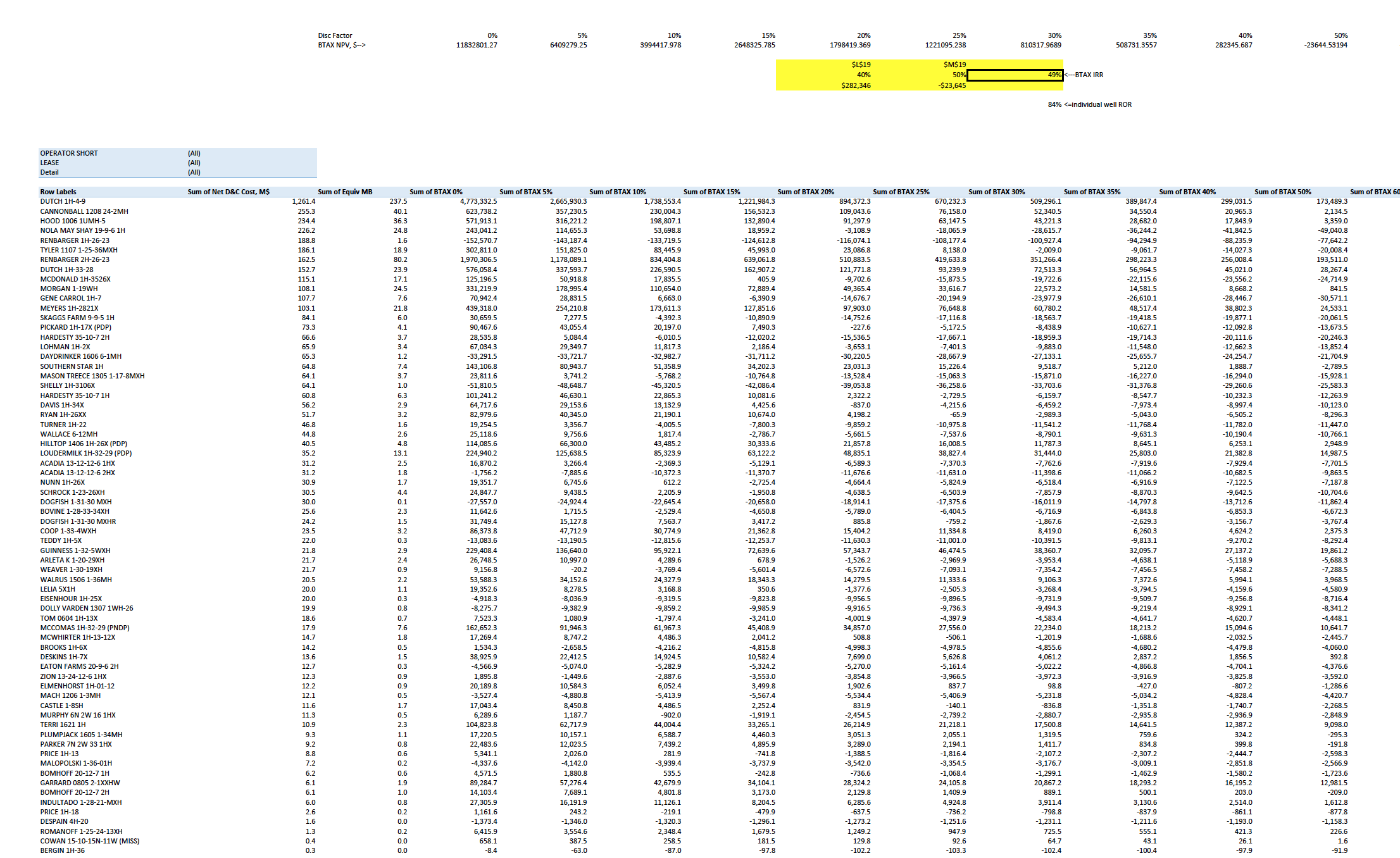Screen dimensions: 1400x858
Task: Select the DUTCH 1H-4-9 row label
Action: [x=63, y=201]
